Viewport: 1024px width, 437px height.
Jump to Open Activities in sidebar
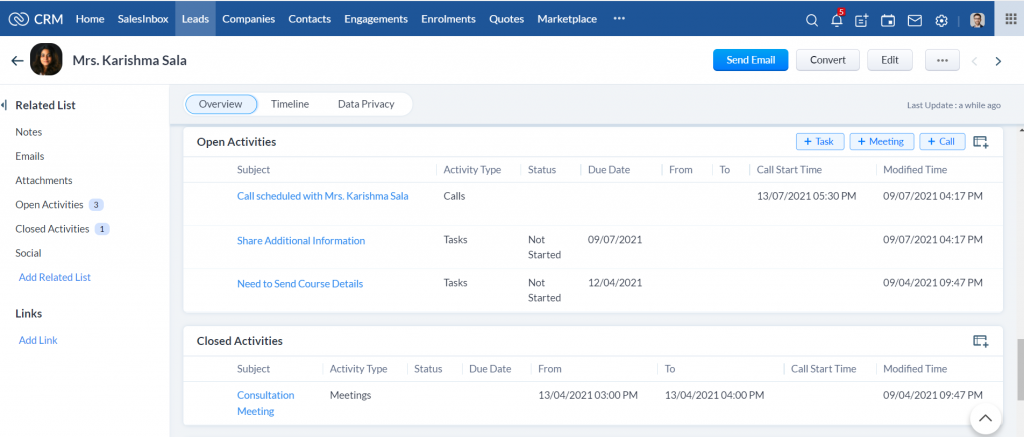pos(50,204)
